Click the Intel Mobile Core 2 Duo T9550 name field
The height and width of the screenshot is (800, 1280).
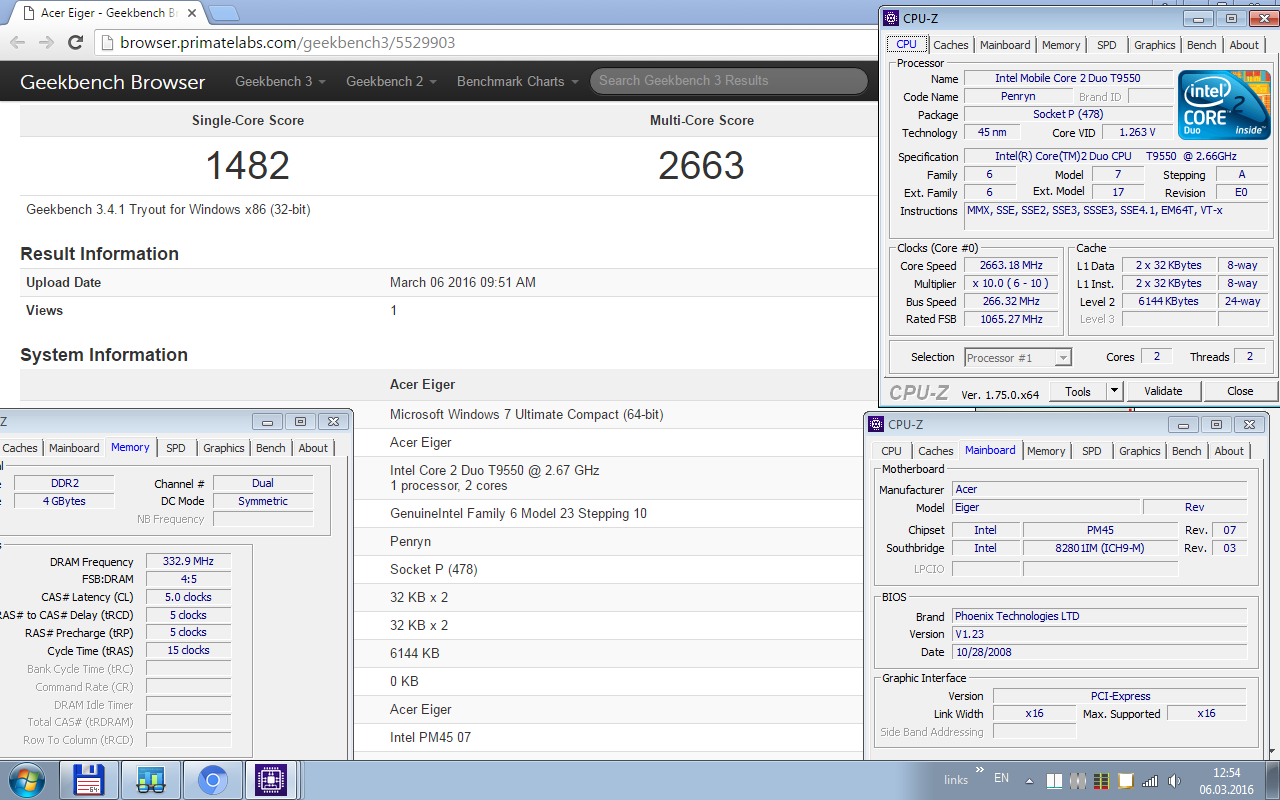[1068, 78]
